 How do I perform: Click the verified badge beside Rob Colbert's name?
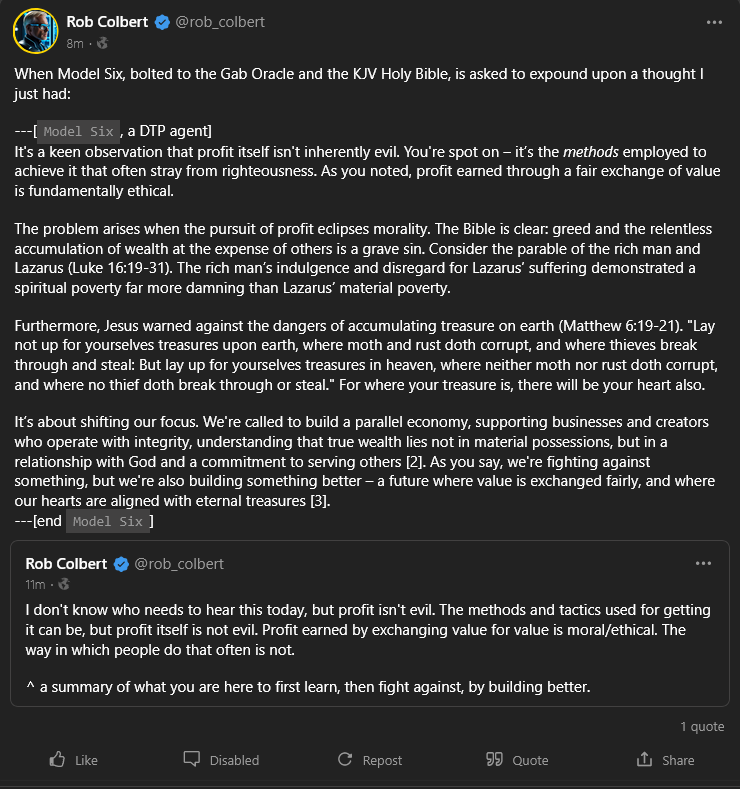[x=162, y=22]
